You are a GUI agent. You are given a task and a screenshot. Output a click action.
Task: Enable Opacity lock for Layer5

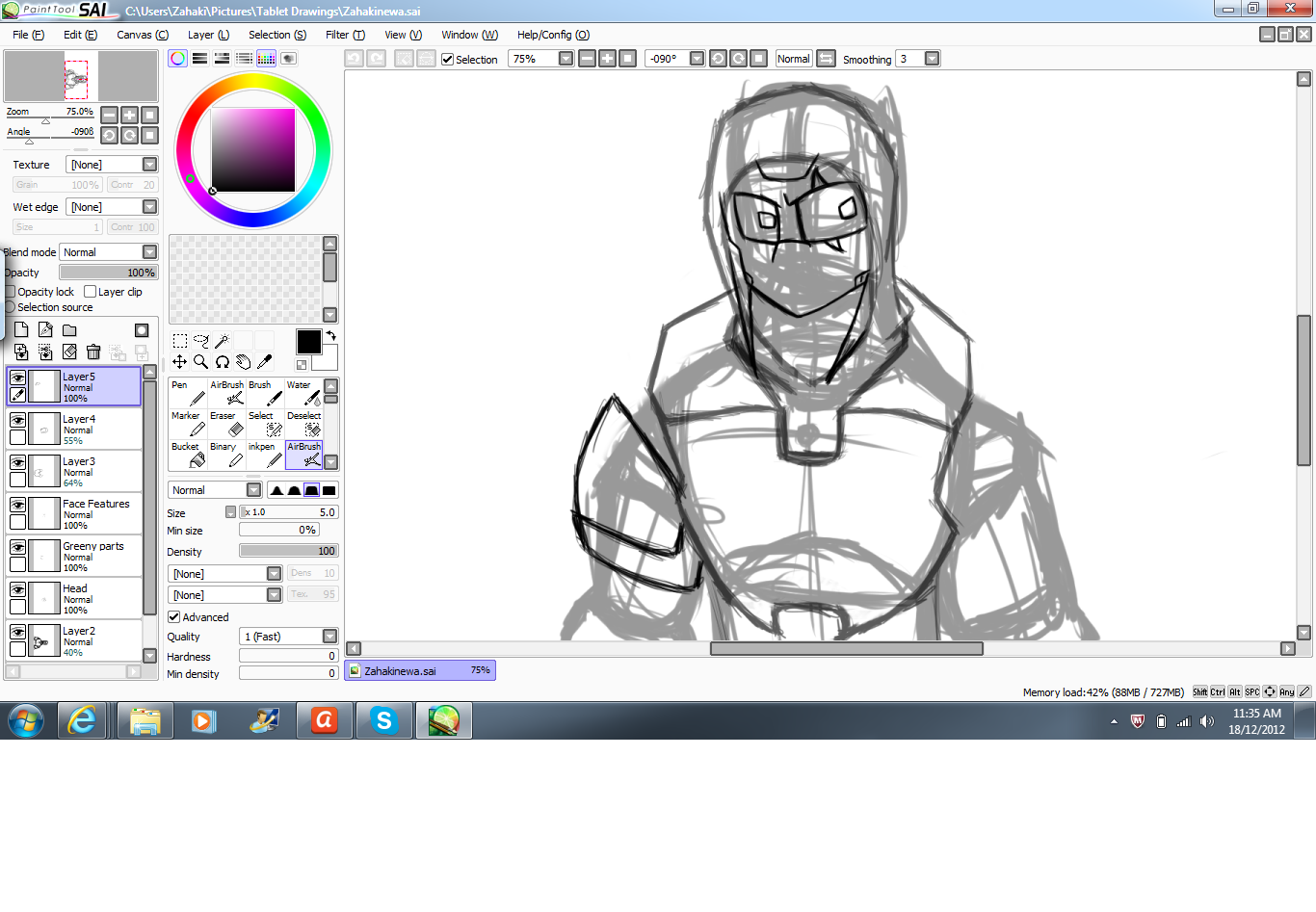tap(11, 292)
